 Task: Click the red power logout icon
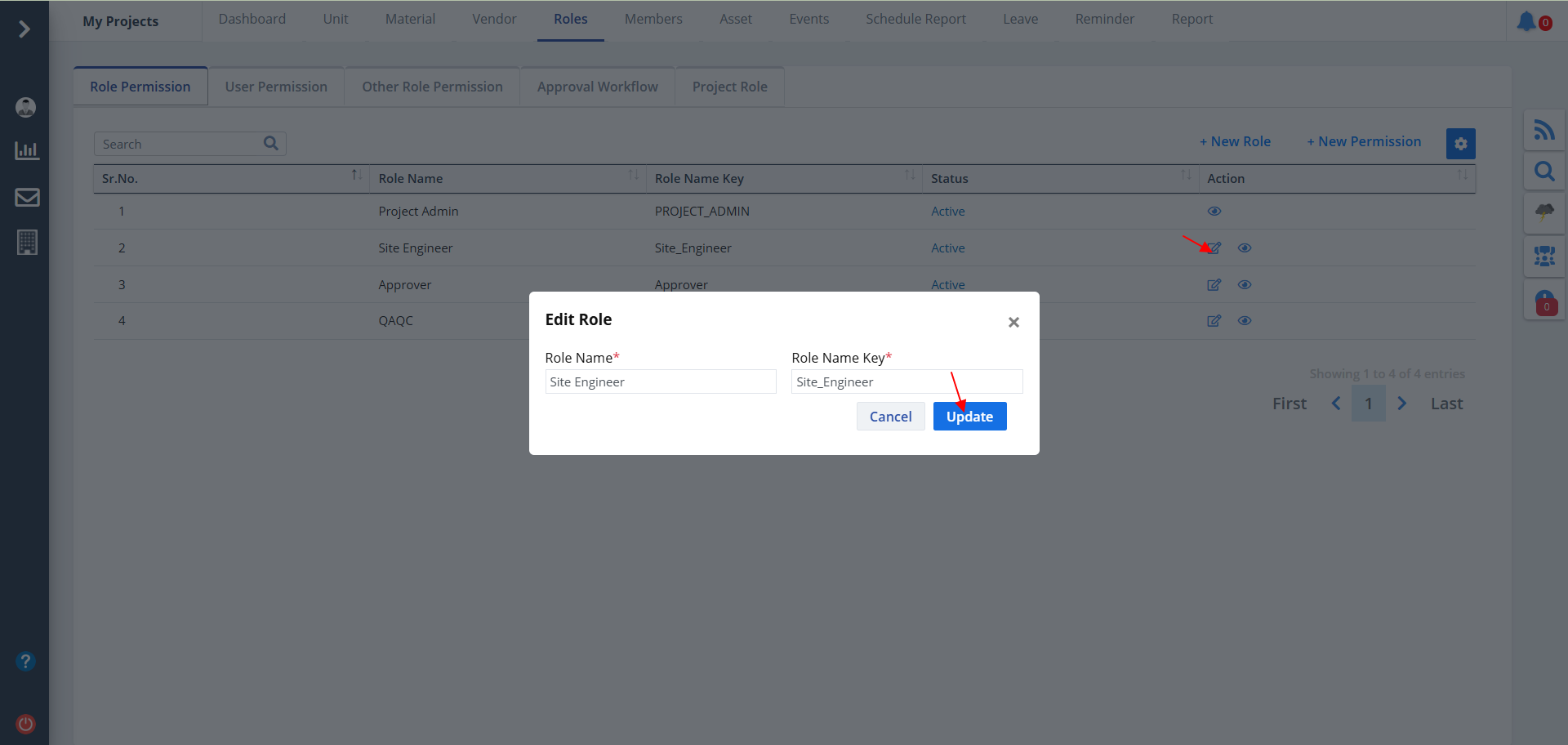26,724
